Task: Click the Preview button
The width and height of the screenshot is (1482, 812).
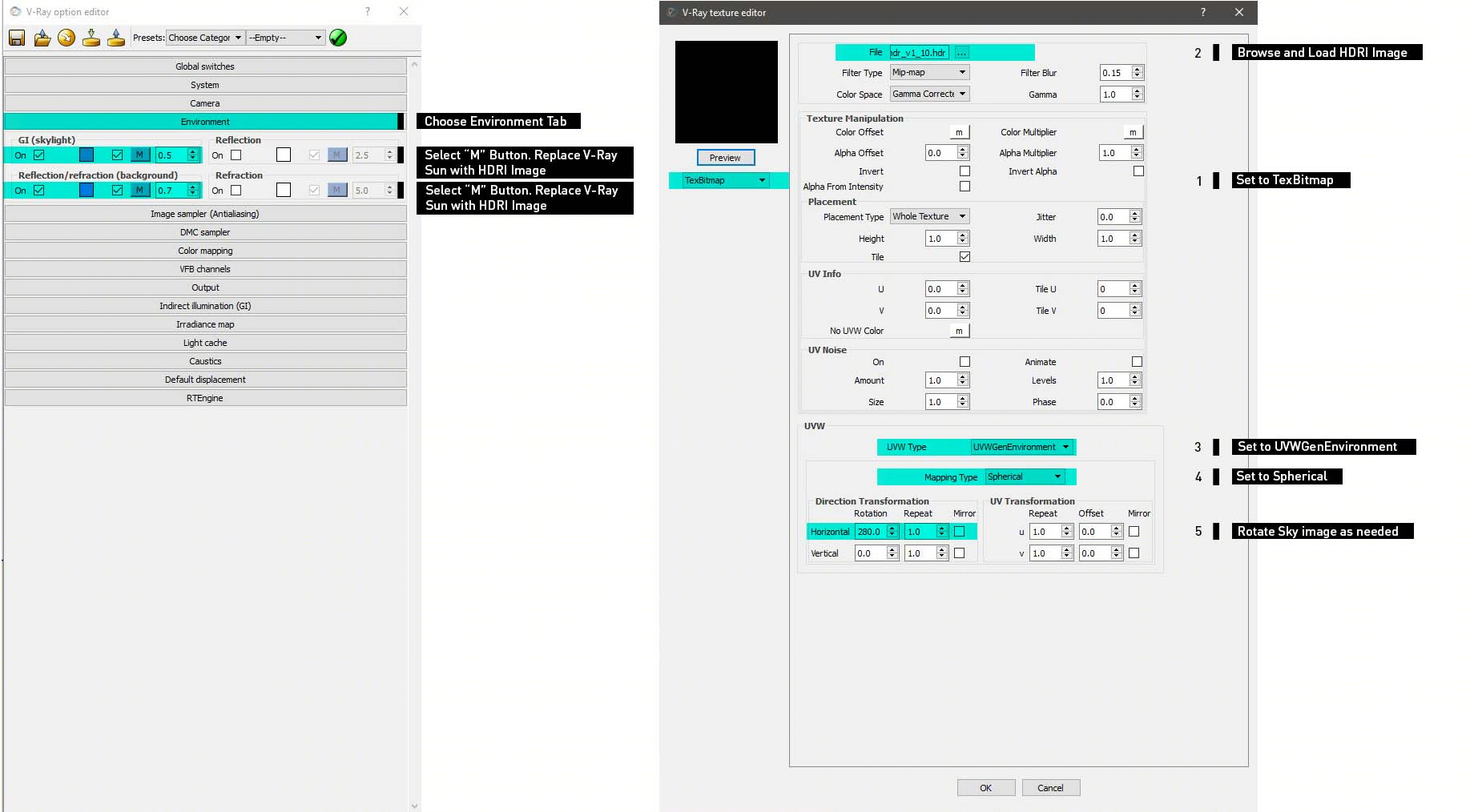Action: click(x=726, y=158)
